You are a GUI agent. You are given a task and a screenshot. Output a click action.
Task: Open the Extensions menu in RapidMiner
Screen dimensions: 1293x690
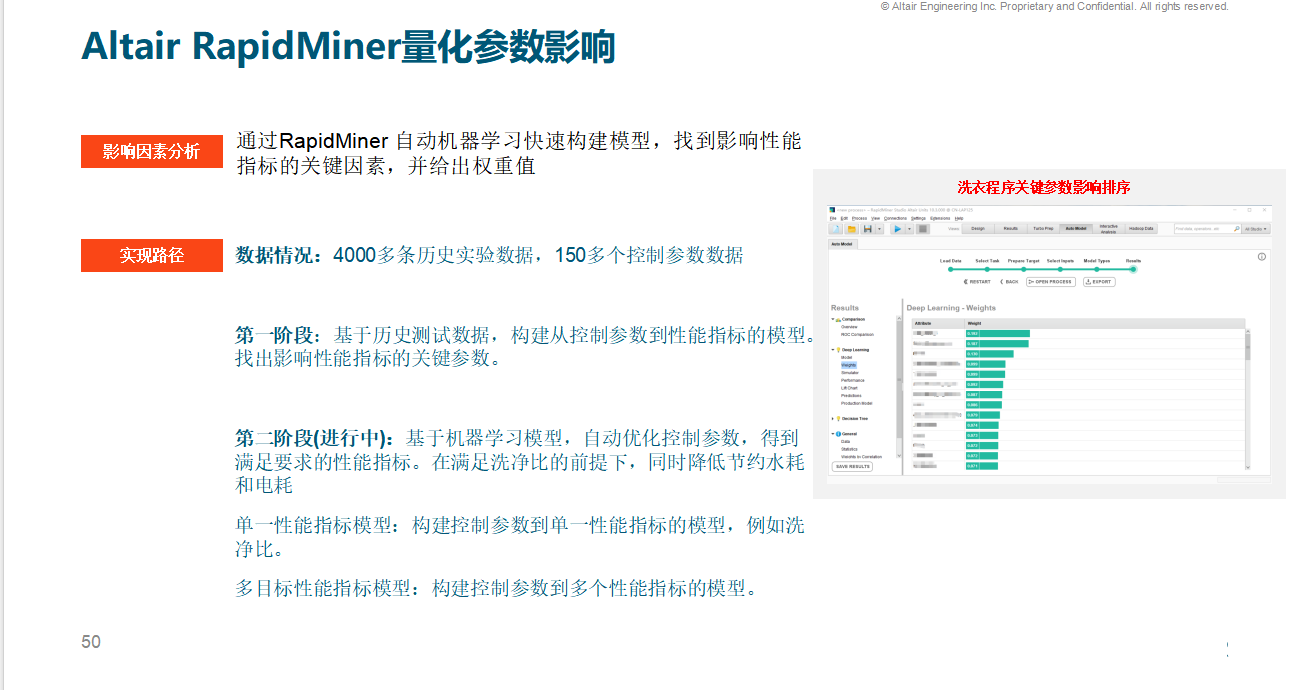pos(940,218)
